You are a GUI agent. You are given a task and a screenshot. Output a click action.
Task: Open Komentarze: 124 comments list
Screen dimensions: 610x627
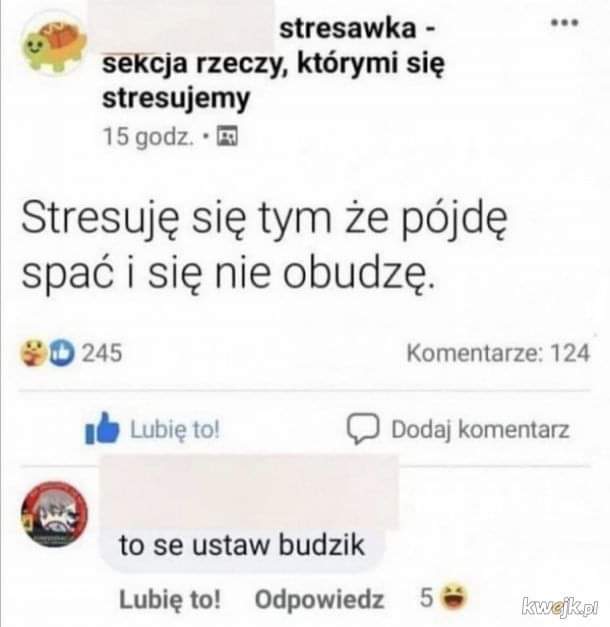click(x=498, y=353)
